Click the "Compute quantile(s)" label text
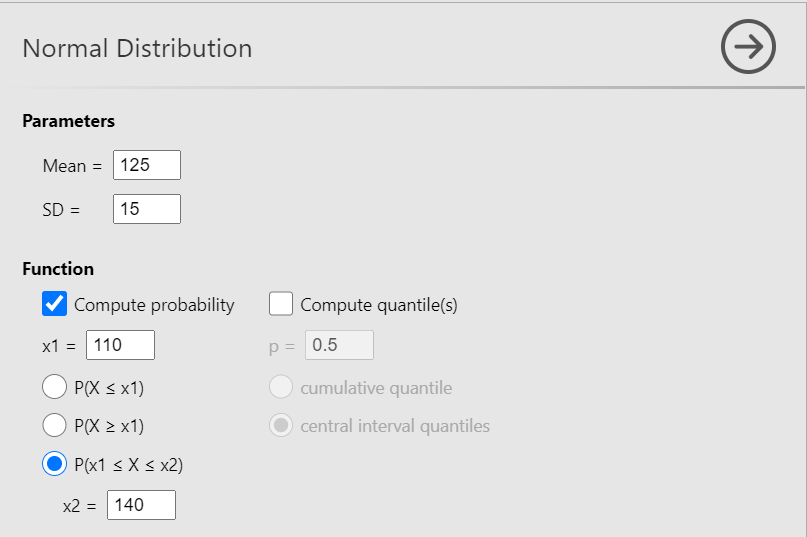Screen dimensions: 807x537 (379, 305)
